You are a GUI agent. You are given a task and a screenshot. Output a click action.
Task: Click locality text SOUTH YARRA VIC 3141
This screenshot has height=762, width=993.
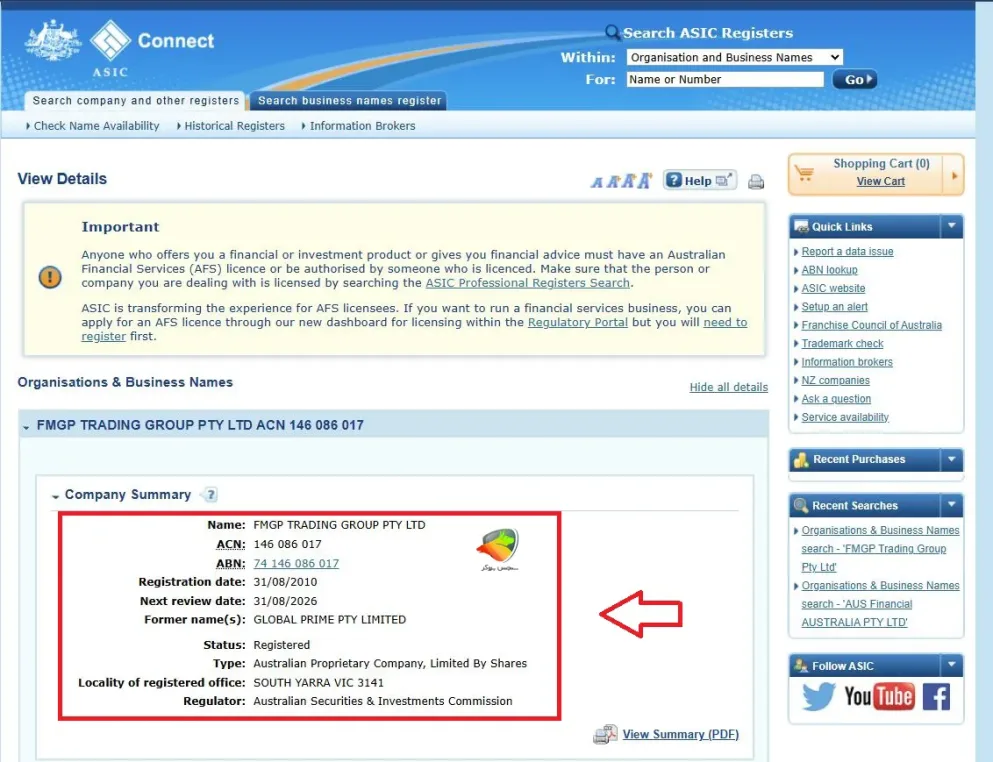[x=318, y=682]
